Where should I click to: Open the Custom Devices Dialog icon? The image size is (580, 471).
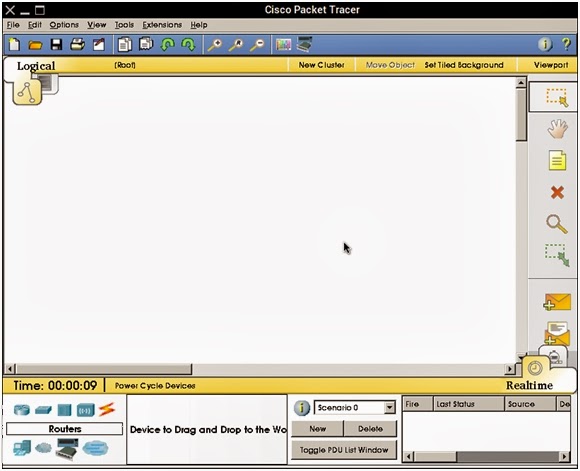tap(304, 44)
